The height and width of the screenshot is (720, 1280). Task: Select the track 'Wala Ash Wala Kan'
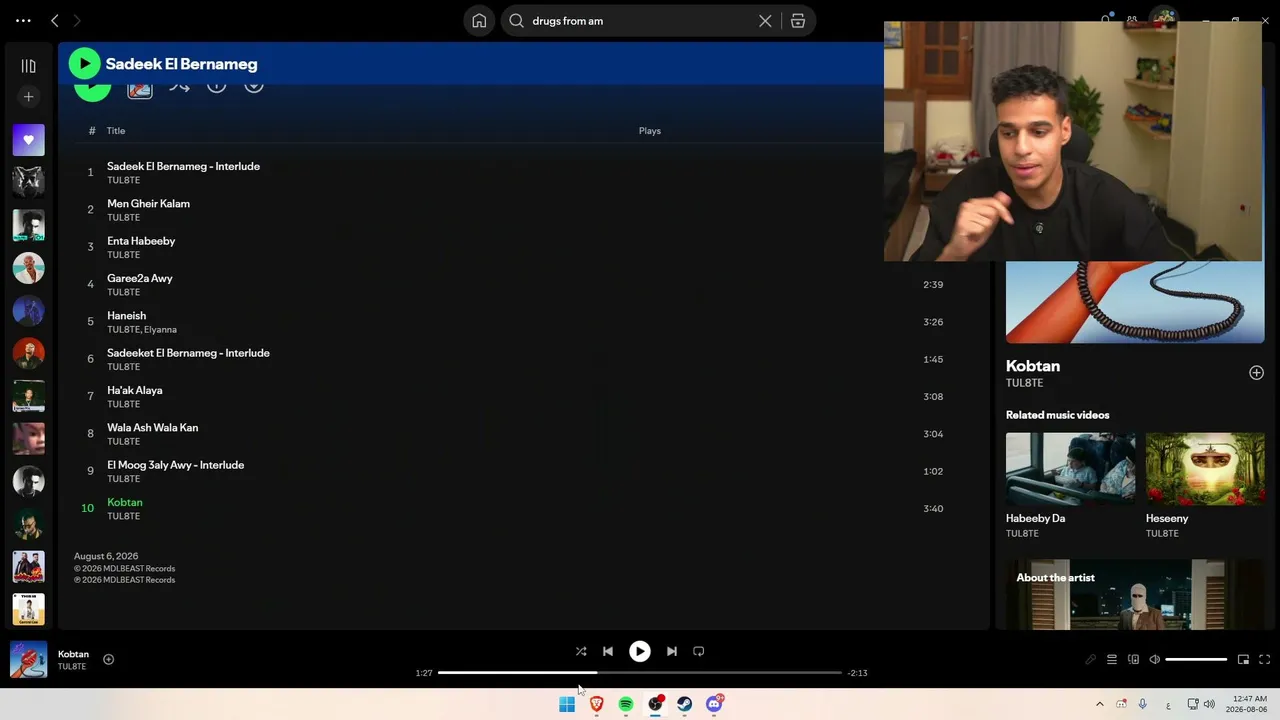coord(152,428)
